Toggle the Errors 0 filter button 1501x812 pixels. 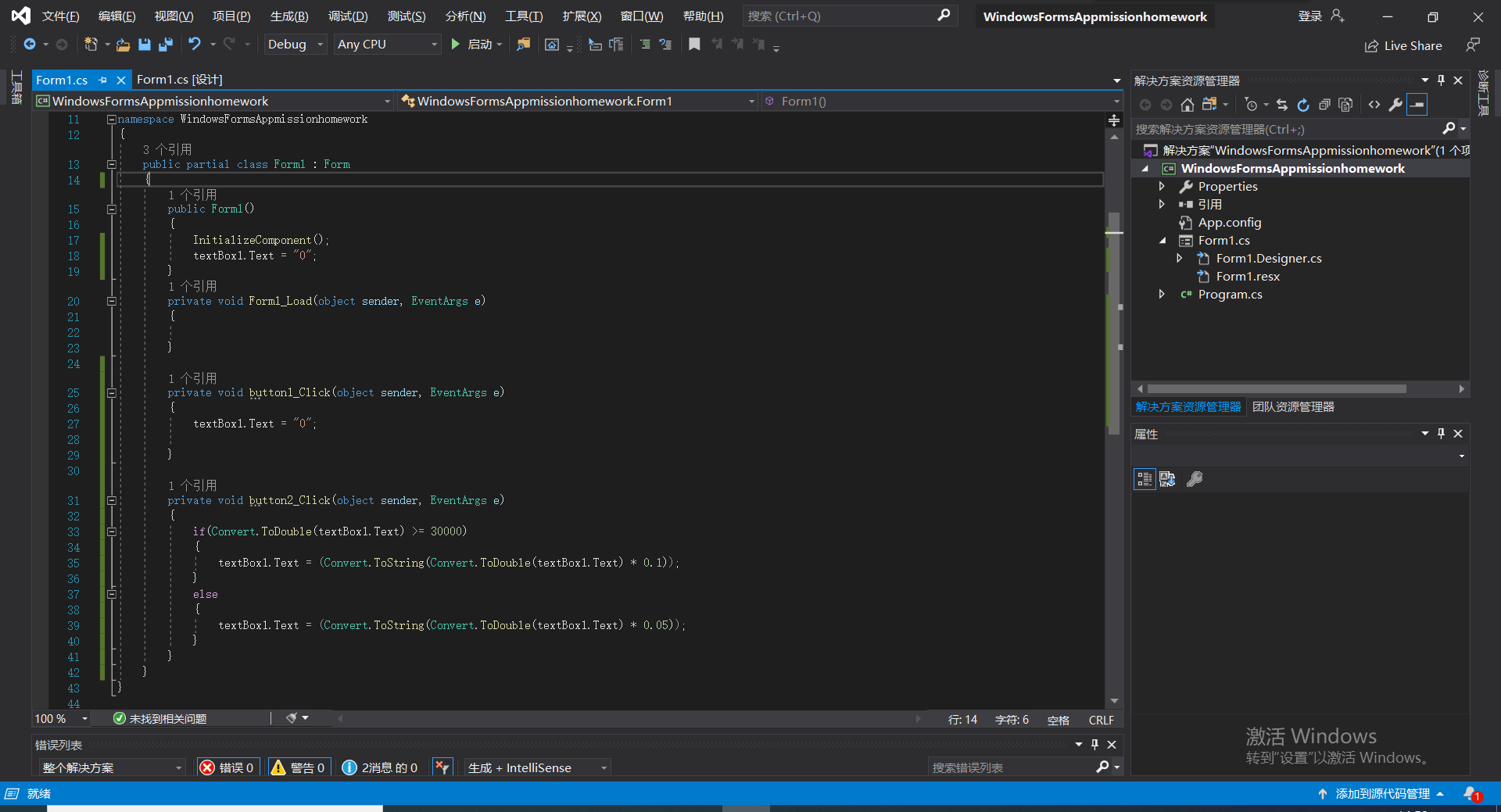227,767
